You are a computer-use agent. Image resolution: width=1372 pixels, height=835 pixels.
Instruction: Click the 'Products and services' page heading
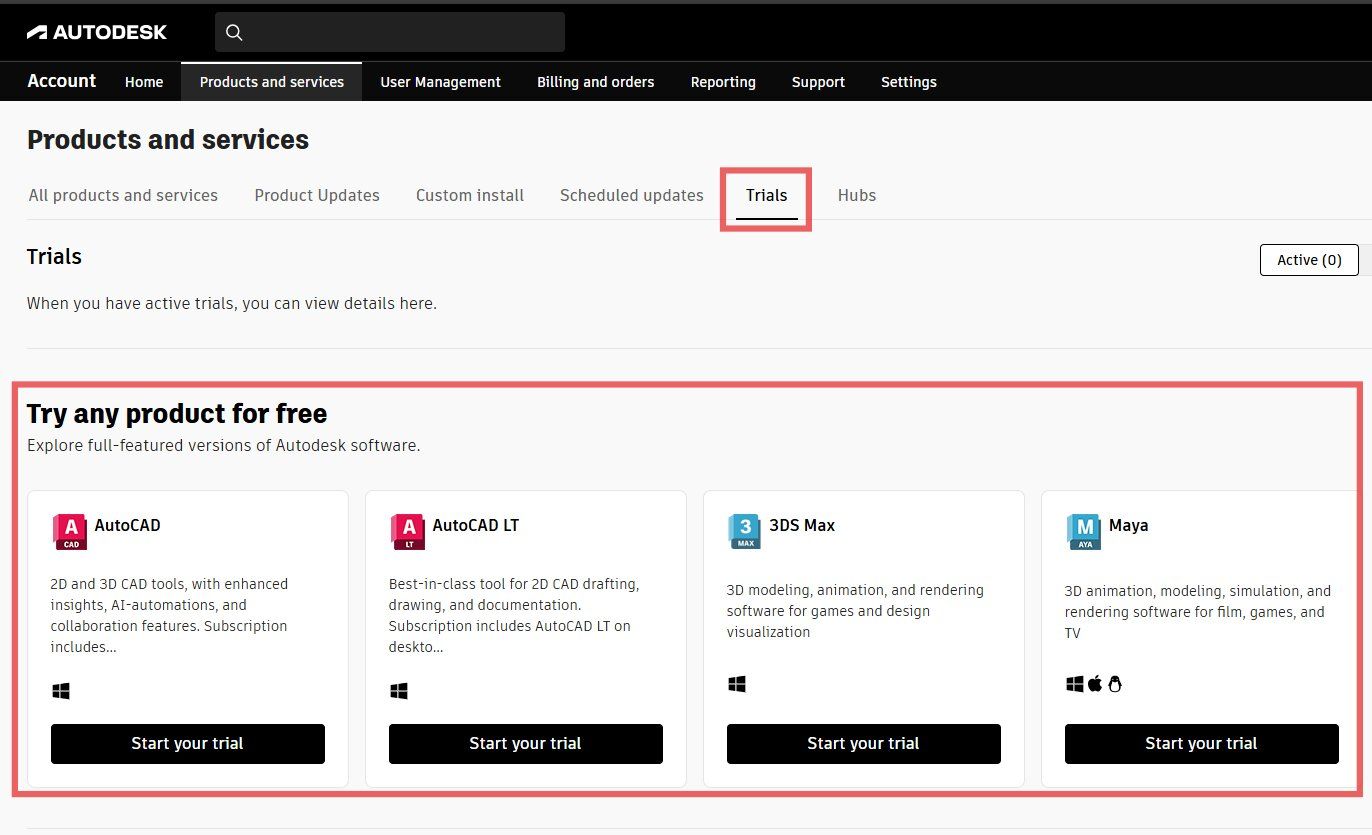click(x=168, y=140)
